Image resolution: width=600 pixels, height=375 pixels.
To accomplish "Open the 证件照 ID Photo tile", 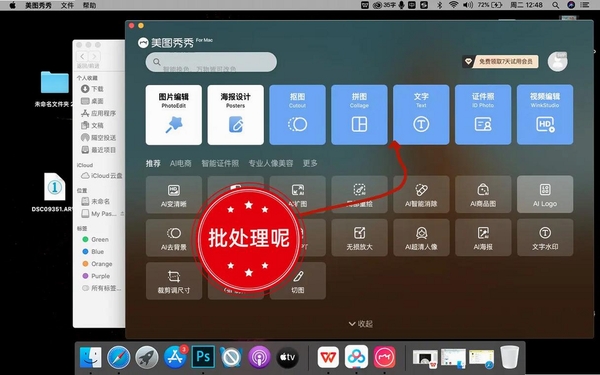I will [x=483, y=115].
